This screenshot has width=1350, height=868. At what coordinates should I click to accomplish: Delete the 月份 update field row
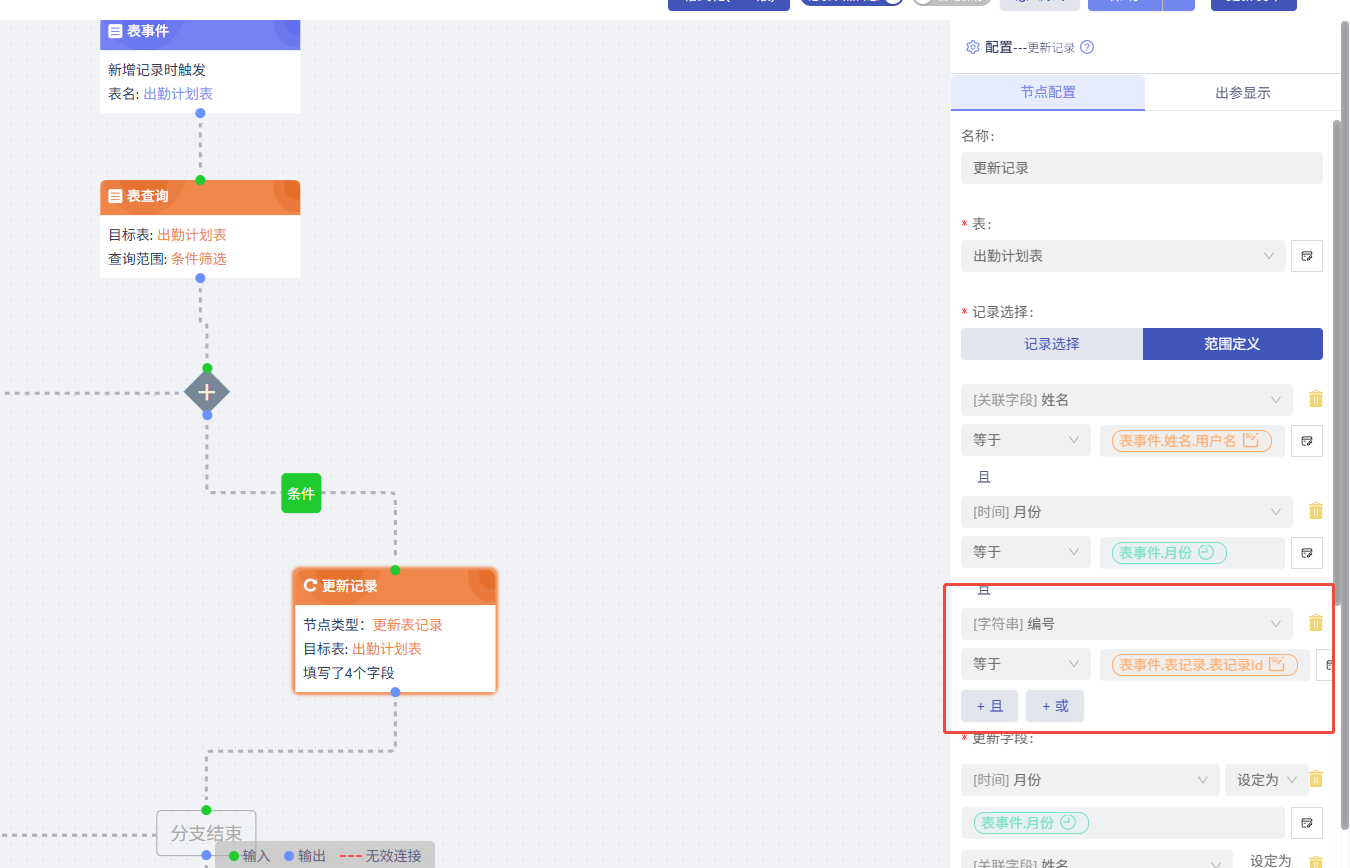coord(1316,779)
